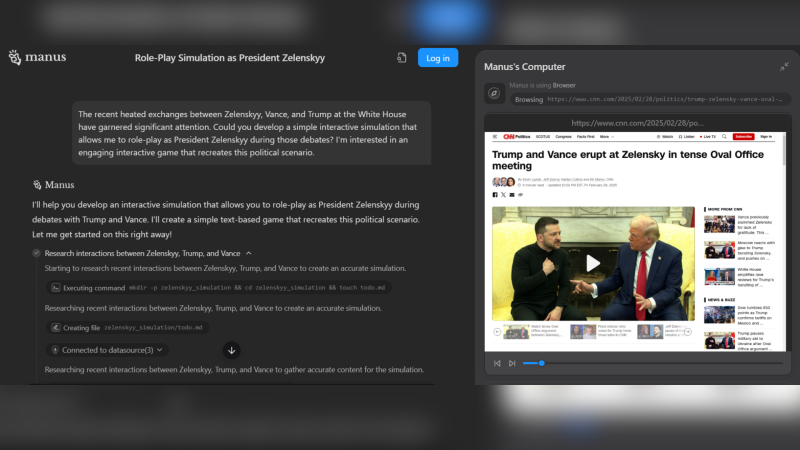Click the 'Role-Play Simulation as President Zelenskyy' title
Screen dimensions: 800x450
point(230,58)
